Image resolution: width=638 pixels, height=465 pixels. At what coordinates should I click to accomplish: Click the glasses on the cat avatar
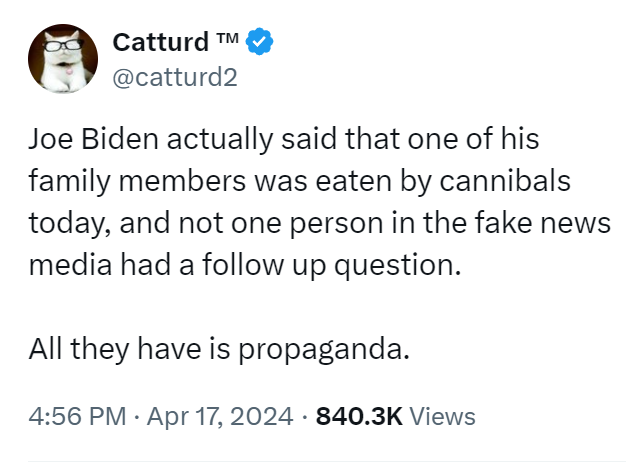point(61,46)
